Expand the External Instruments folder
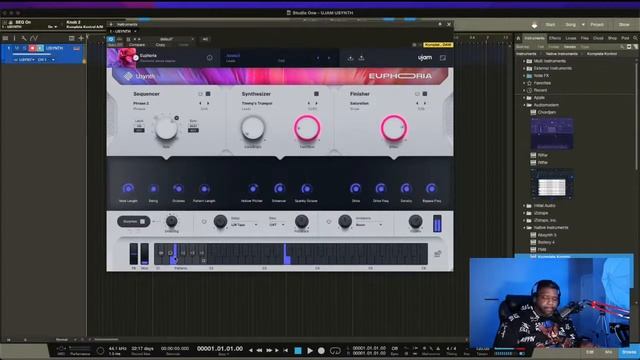This screenshot has height=360, width=640. coord(524,68)
